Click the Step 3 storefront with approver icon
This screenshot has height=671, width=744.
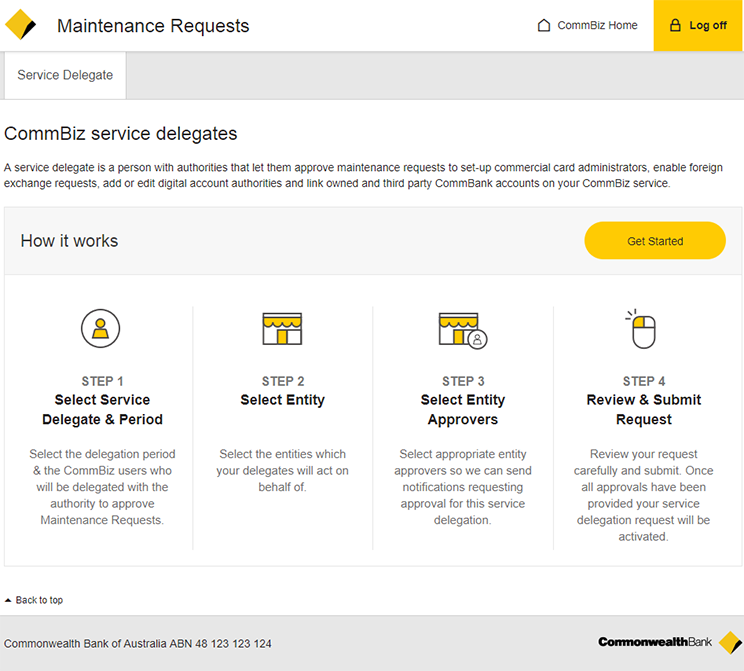point(463,330)
